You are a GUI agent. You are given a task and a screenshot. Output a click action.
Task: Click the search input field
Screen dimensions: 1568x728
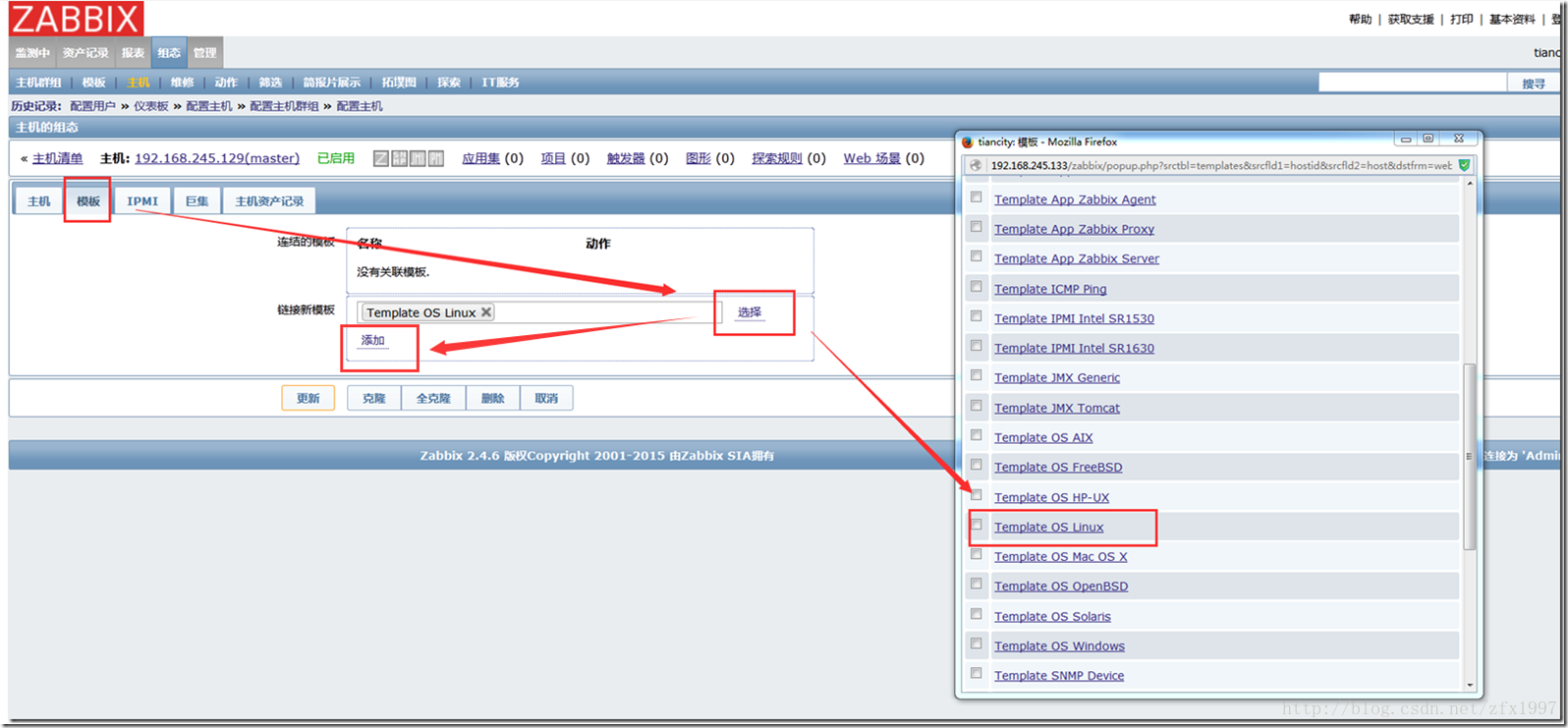tap(1412, 84)
